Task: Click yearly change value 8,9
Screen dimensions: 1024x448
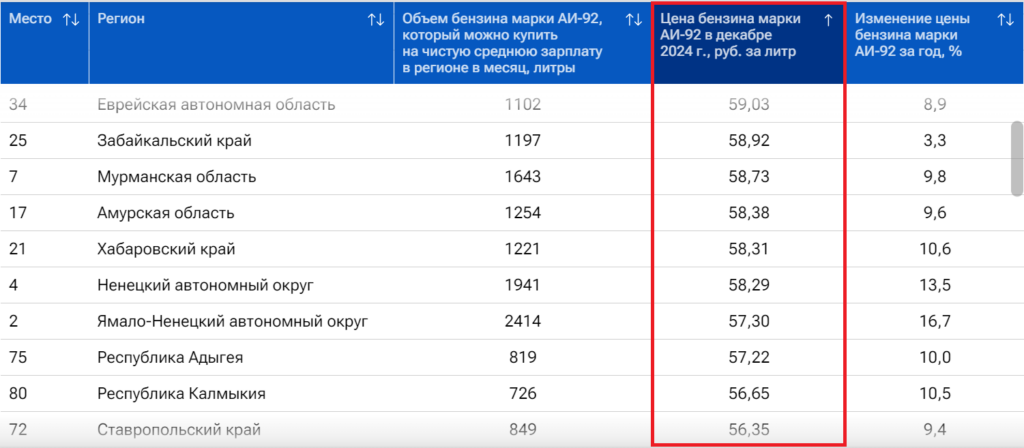Action: tap(935, 104)
